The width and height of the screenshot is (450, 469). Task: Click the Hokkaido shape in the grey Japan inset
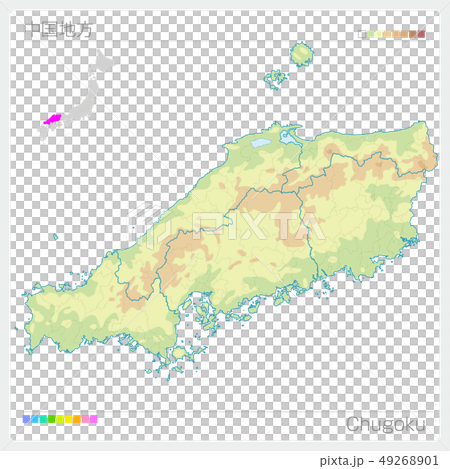[102, 61]
